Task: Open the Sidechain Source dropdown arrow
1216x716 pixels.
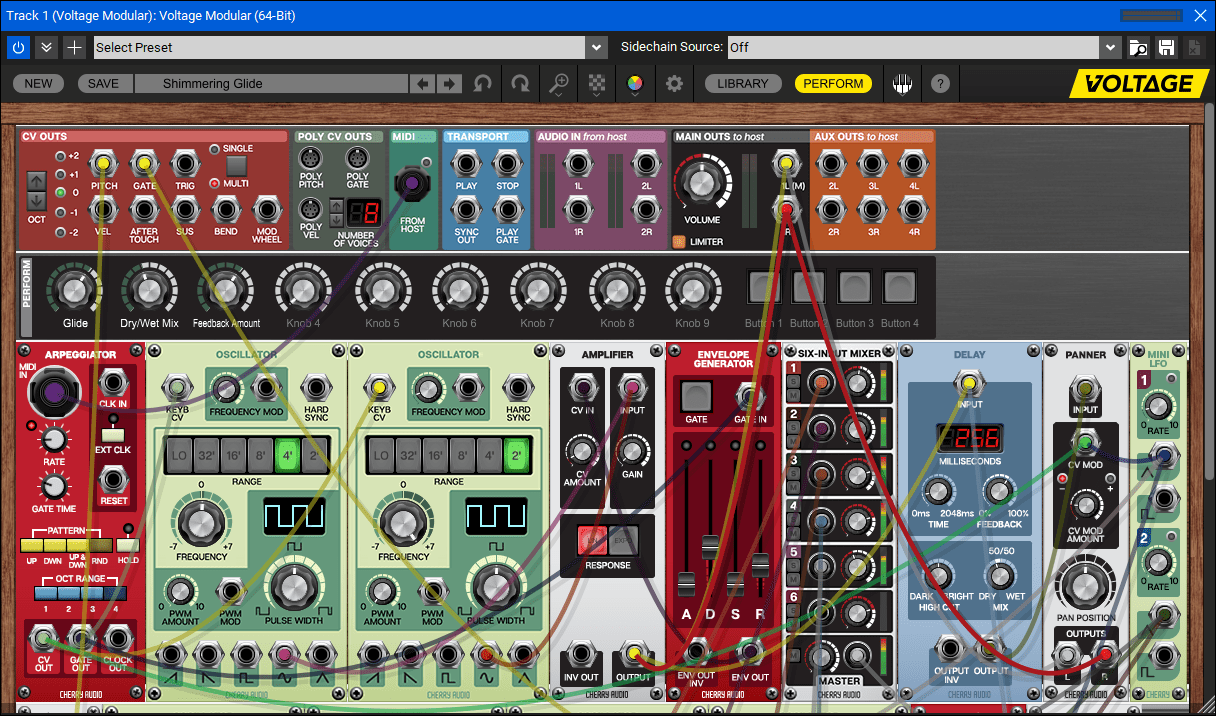Action: pyautogui.click(x=1110, y=47)
